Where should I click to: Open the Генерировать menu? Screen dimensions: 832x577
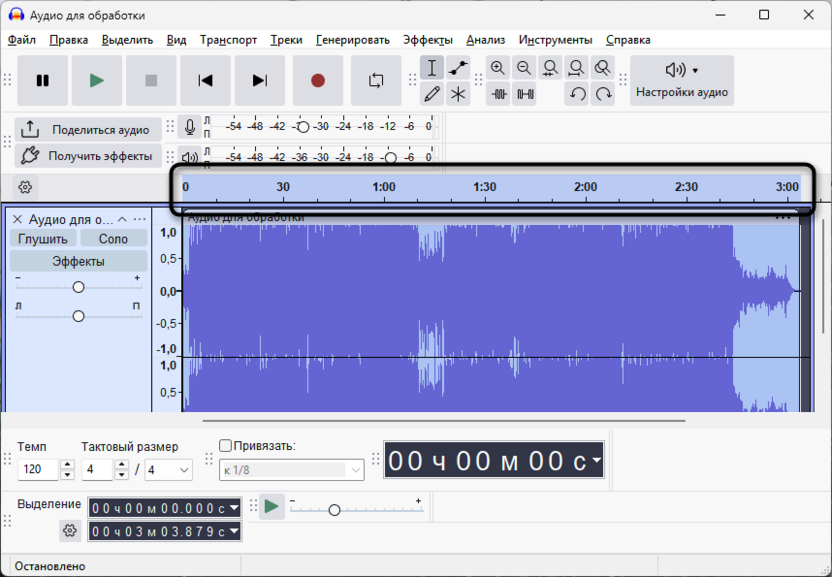[x=352, y=40]
